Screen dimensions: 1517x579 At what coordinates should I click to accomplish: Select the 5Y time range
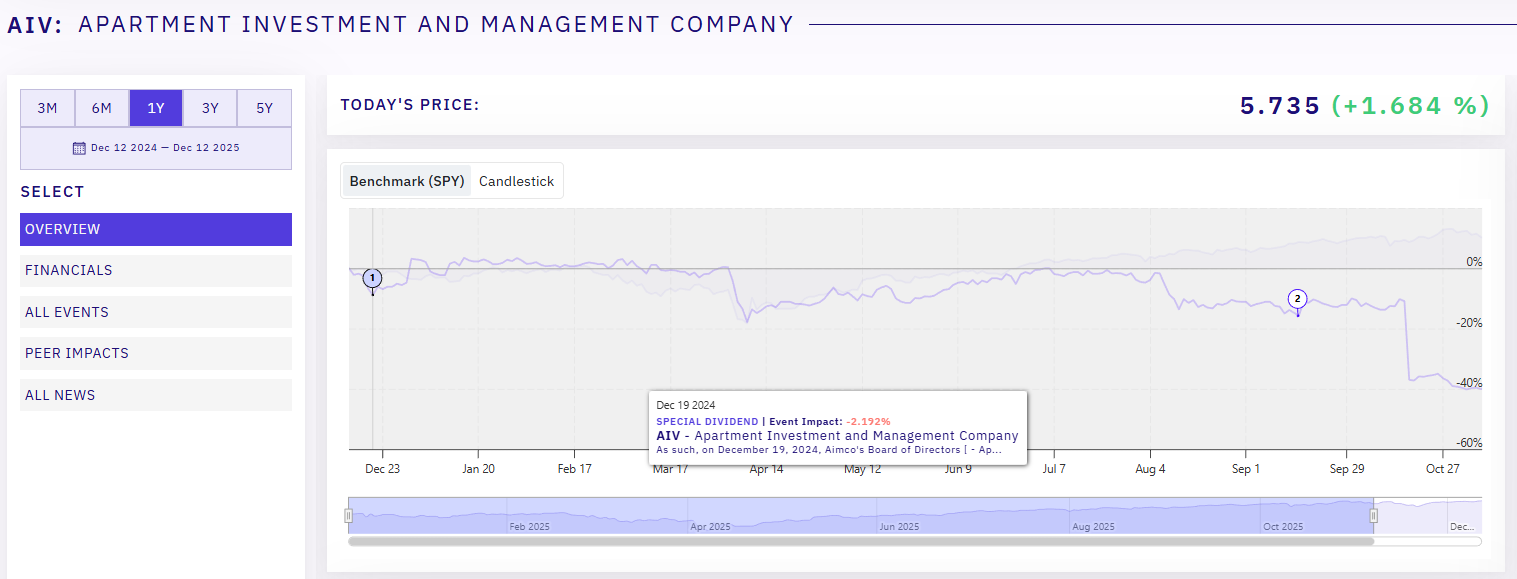pos(264,108)
